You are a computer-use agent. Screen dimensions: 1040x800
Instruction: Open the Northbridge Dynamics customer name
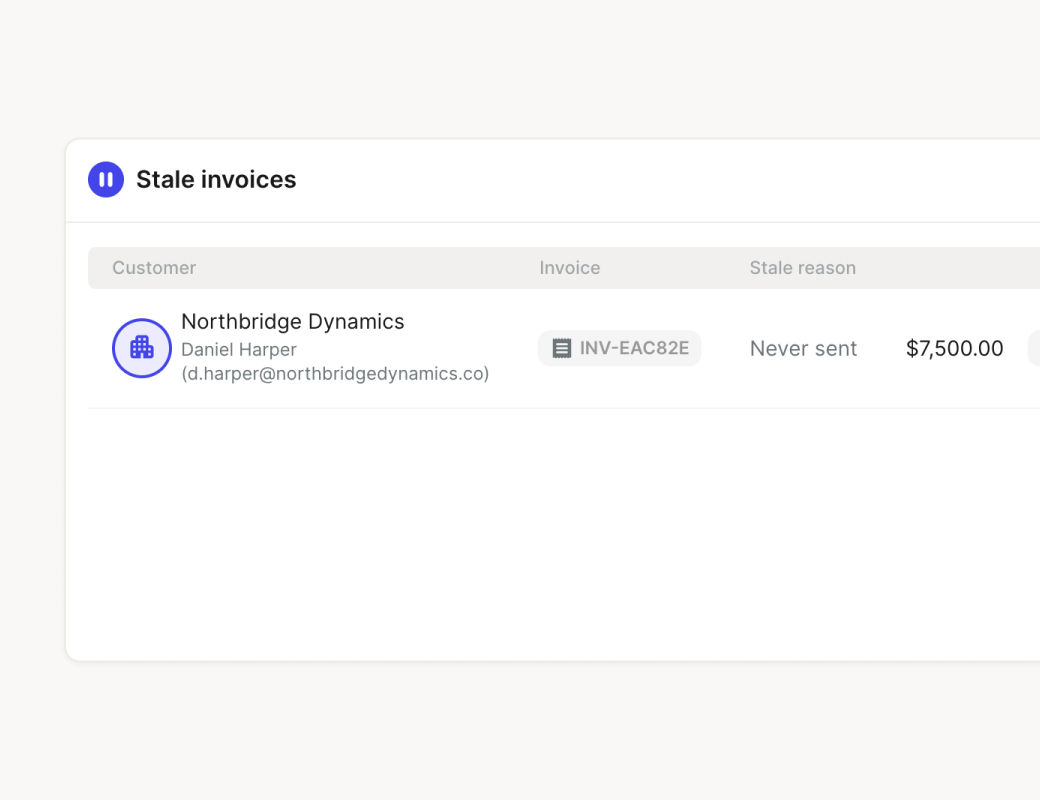292,322
